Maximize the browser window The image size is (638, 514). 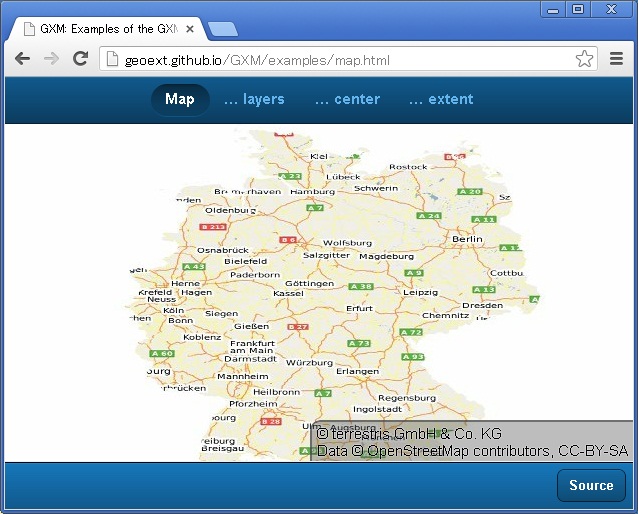[x=577, y=9]
